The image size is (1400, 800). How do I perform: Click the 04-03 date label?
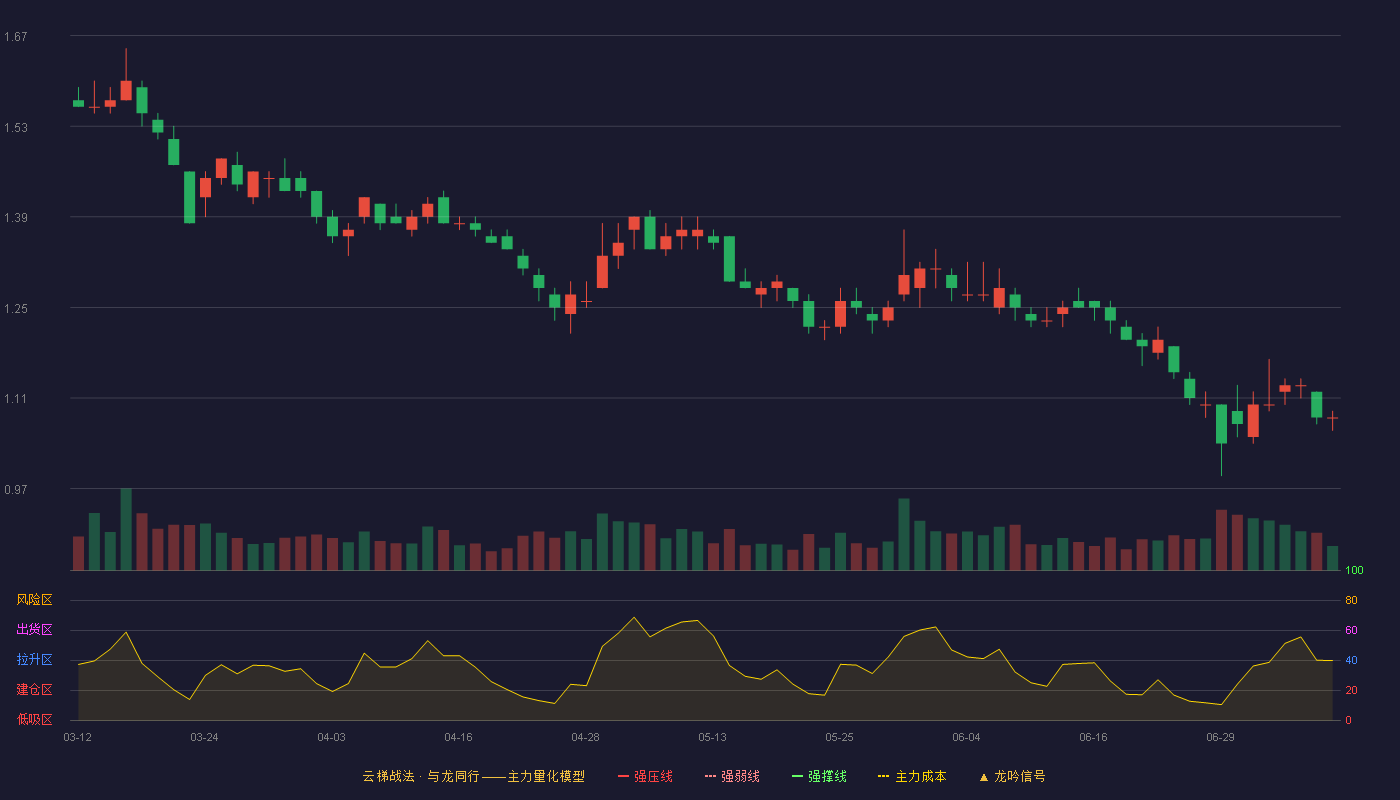331,737
